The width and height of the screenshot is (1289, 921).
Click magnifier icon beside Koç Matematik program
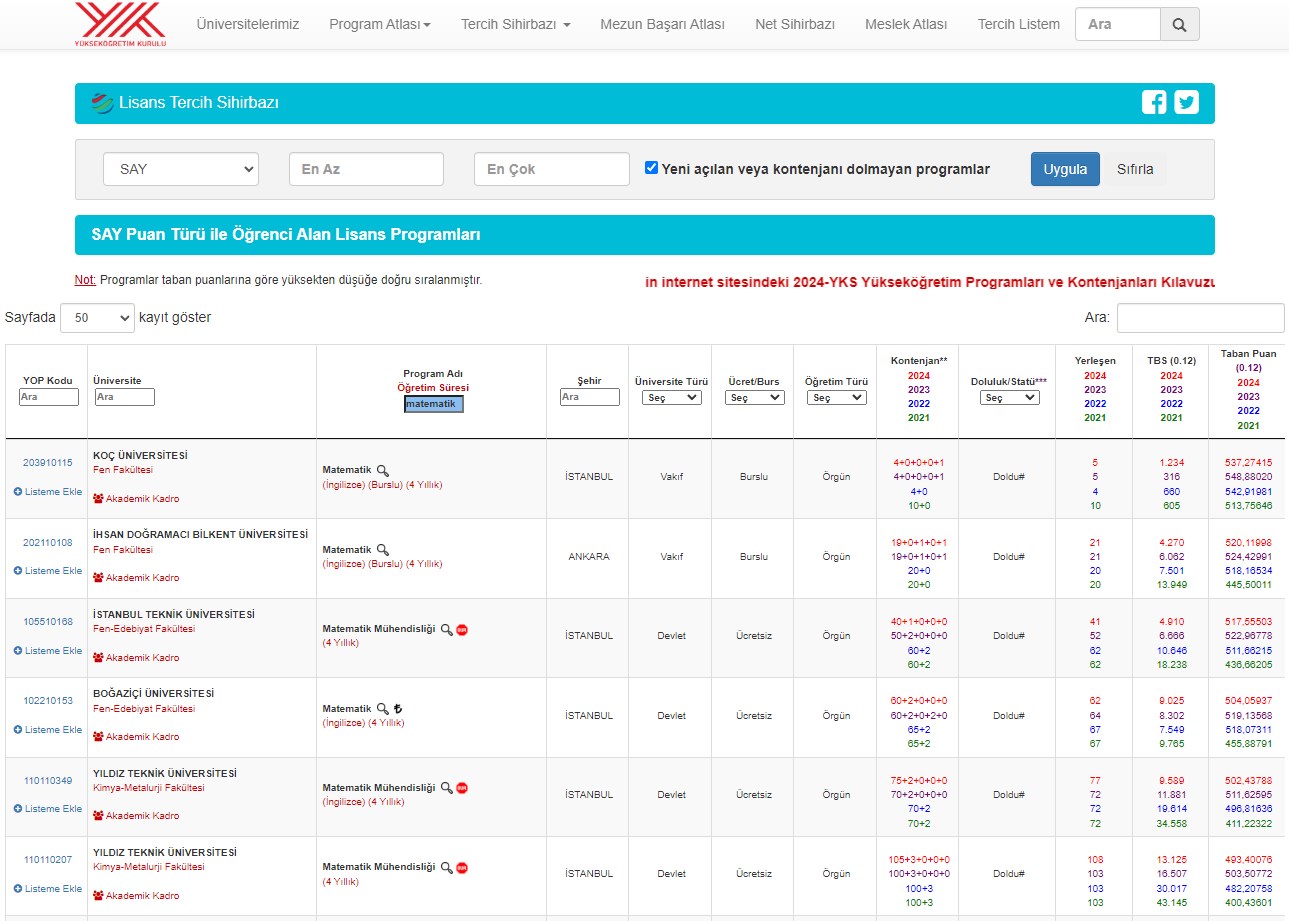(x=382, y=470)
